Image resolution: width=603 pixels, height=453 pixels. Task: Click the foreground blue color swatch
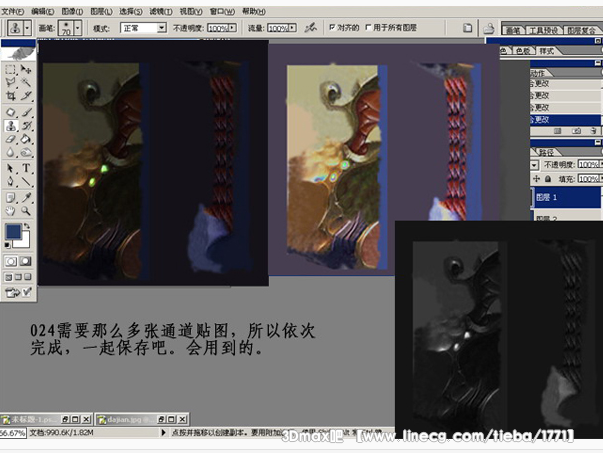coord(13,231)
